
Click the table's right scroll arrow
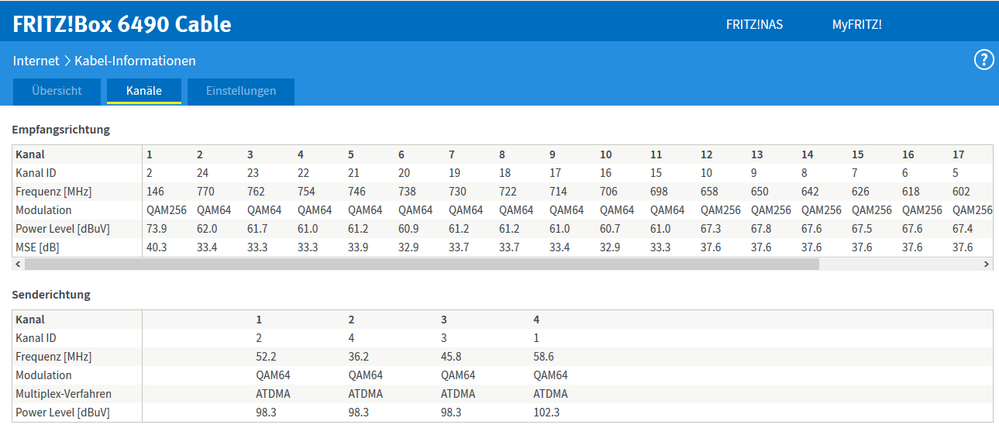click(986, 264)
